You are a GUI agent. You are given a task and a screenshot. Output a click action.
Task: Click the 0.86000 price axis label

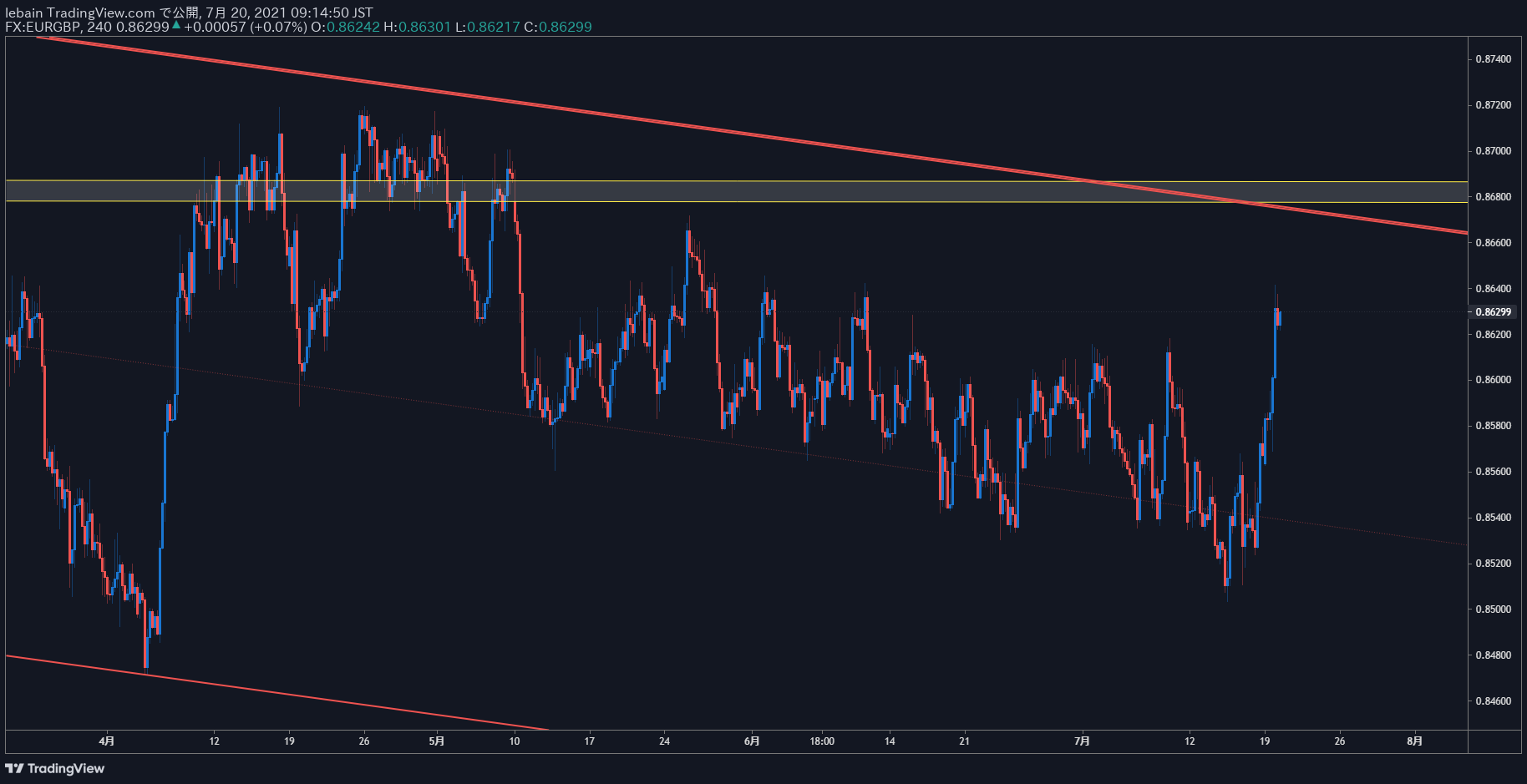(1493, 380)
